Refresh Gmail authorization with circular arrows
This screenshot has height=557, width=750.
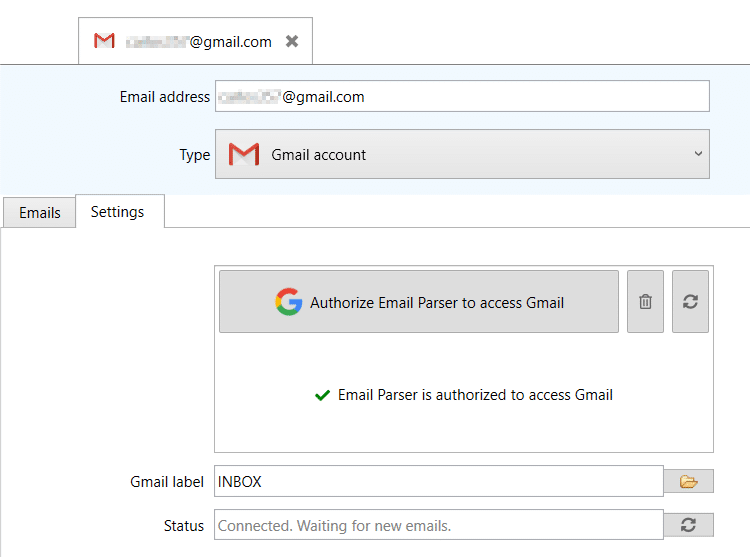click(x=690, y=302)
